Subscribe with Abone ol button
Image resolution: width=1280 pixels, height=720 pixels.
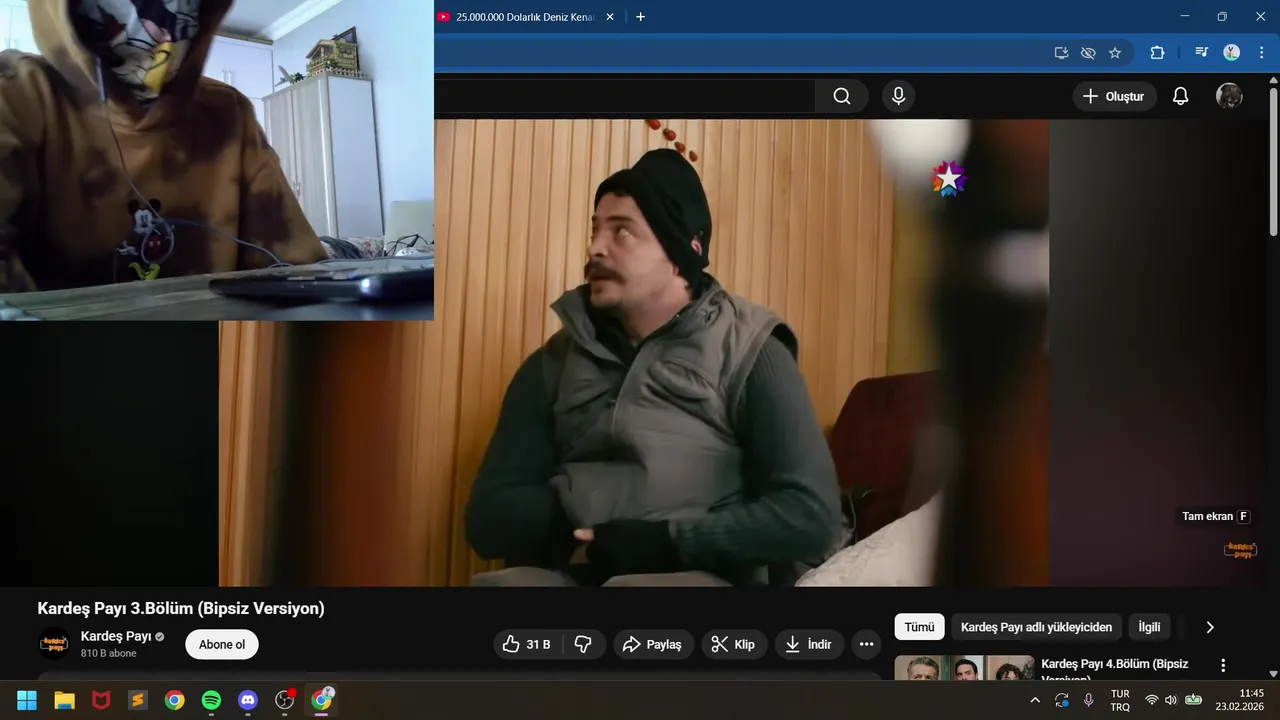click(x=222, y=644)
